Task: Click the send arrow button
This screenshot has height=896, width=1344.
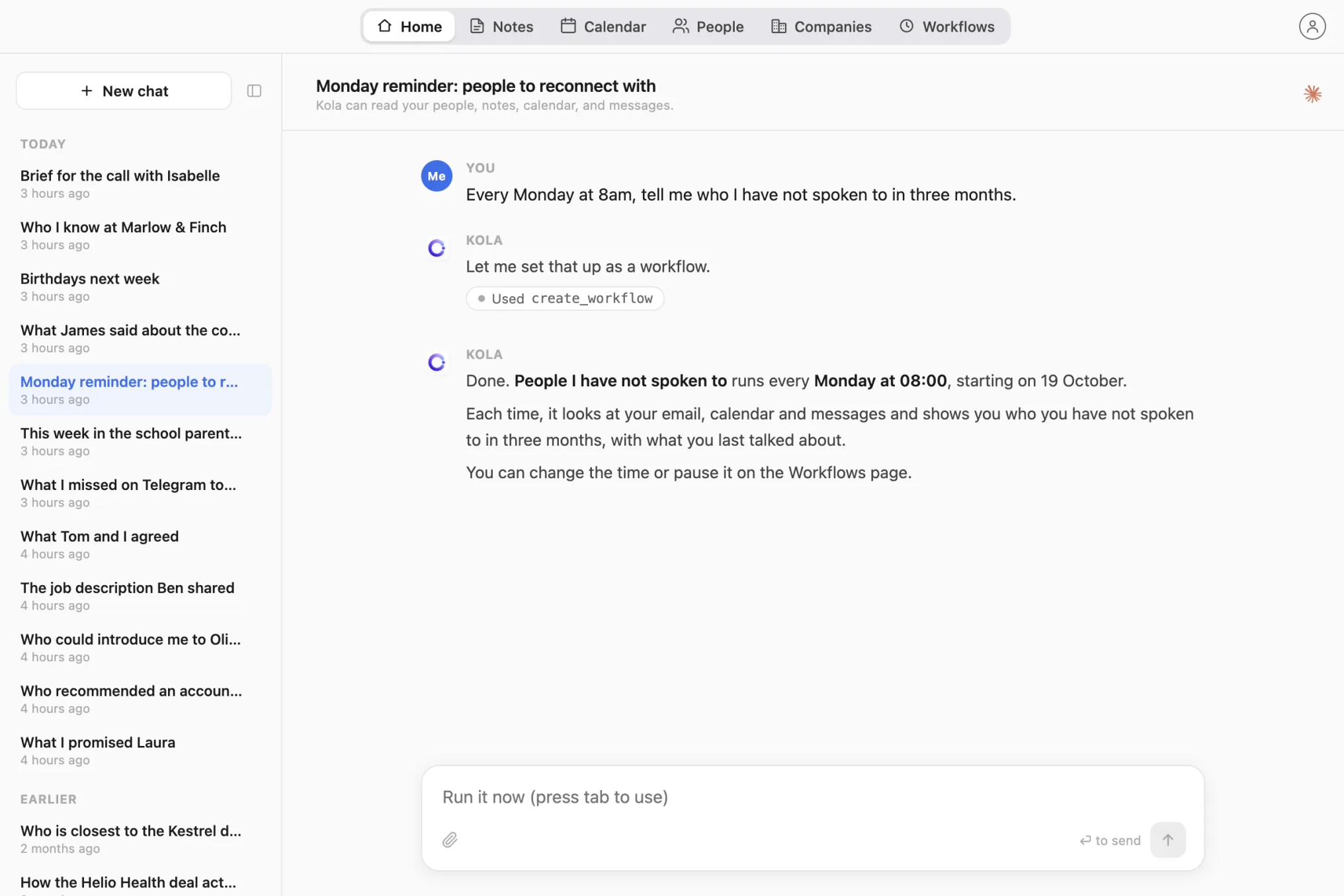Action: [x=1167, y=840]
